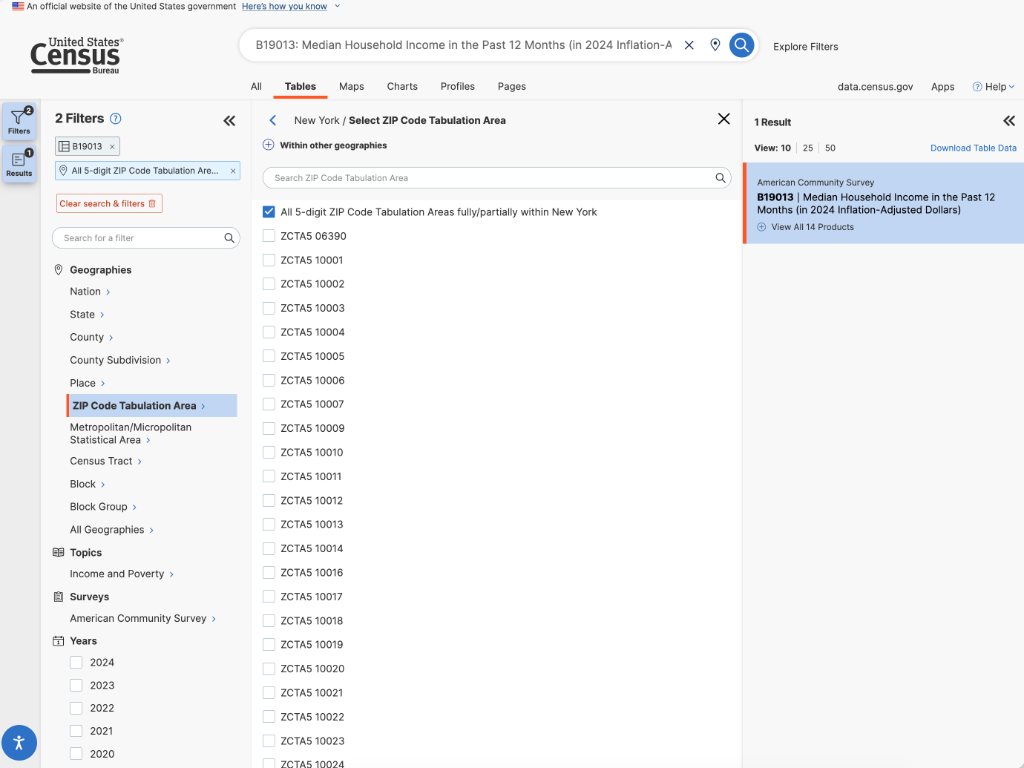Click the 2 Filters help question icon
The width and height of the screenshot is (1024, 768).
coord(116,118)
